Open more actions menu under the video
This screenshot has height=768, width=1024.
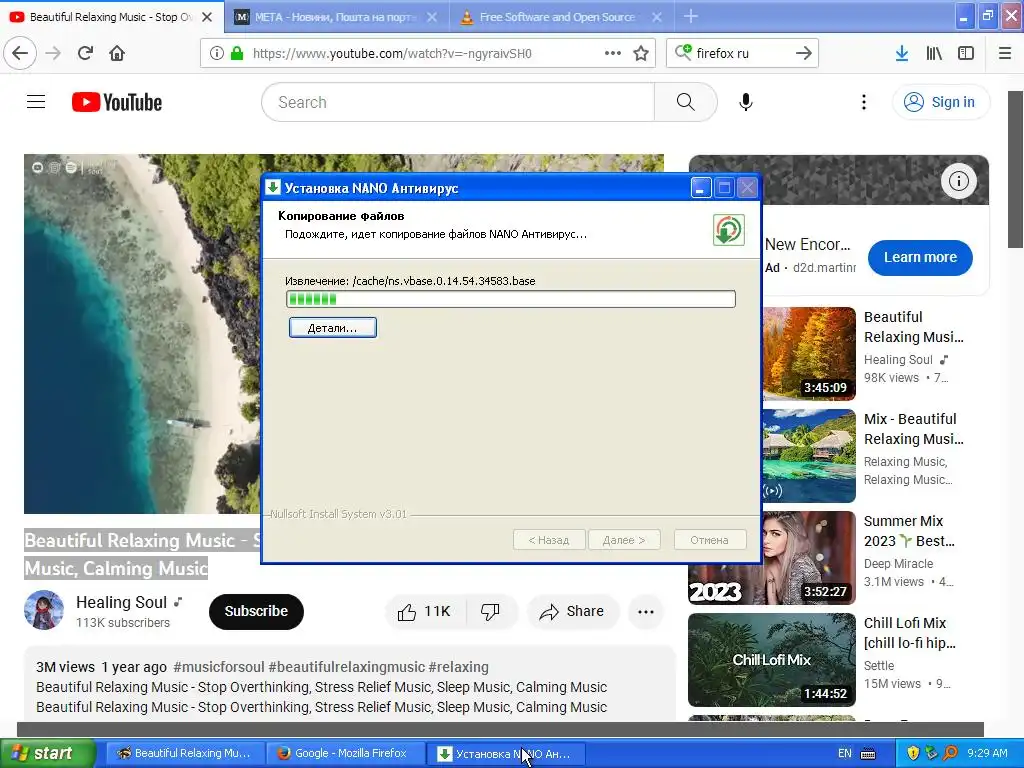pos(646,611)
